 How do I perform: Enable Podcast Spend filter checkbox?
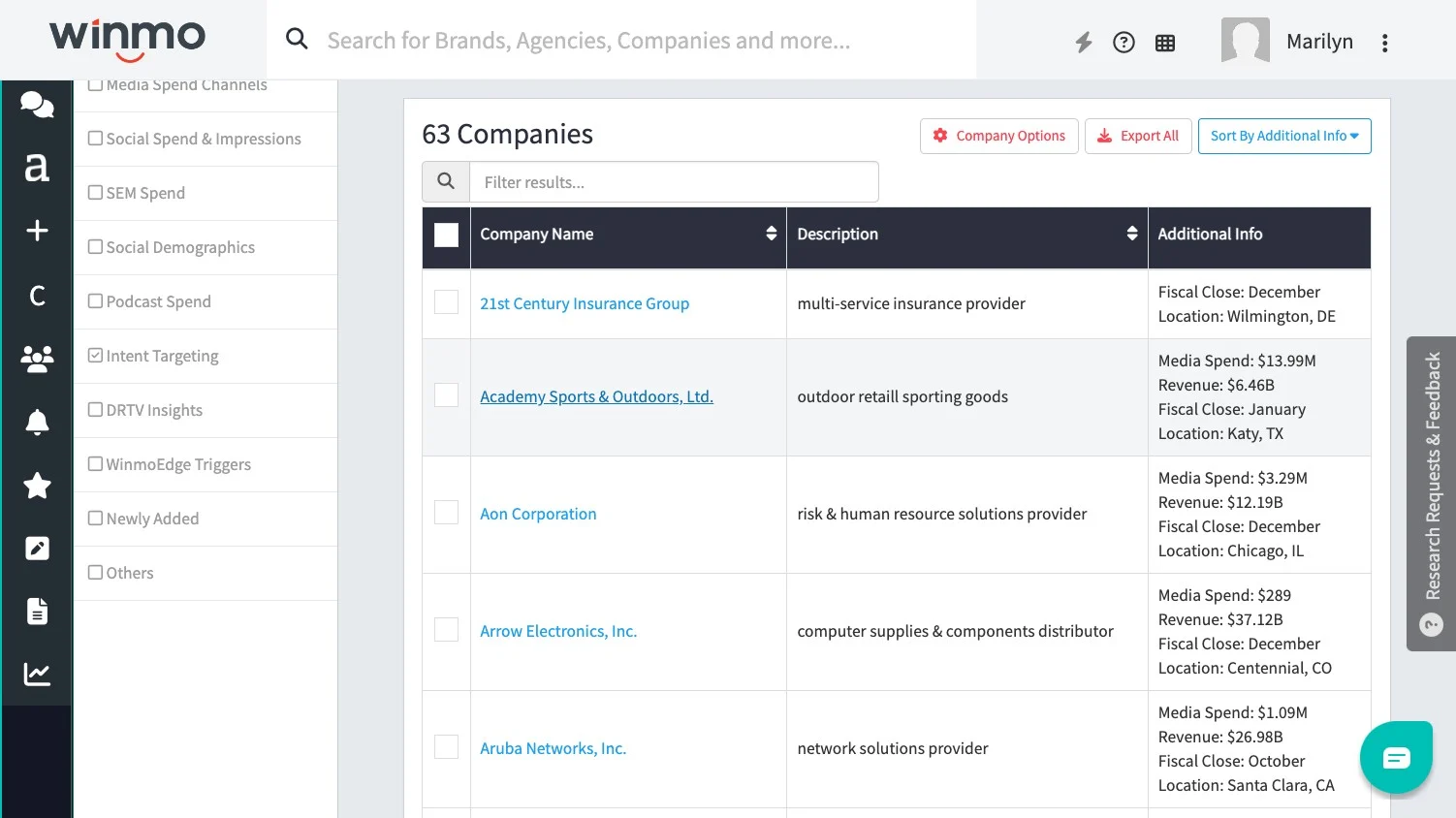click(x=95, y=301)
